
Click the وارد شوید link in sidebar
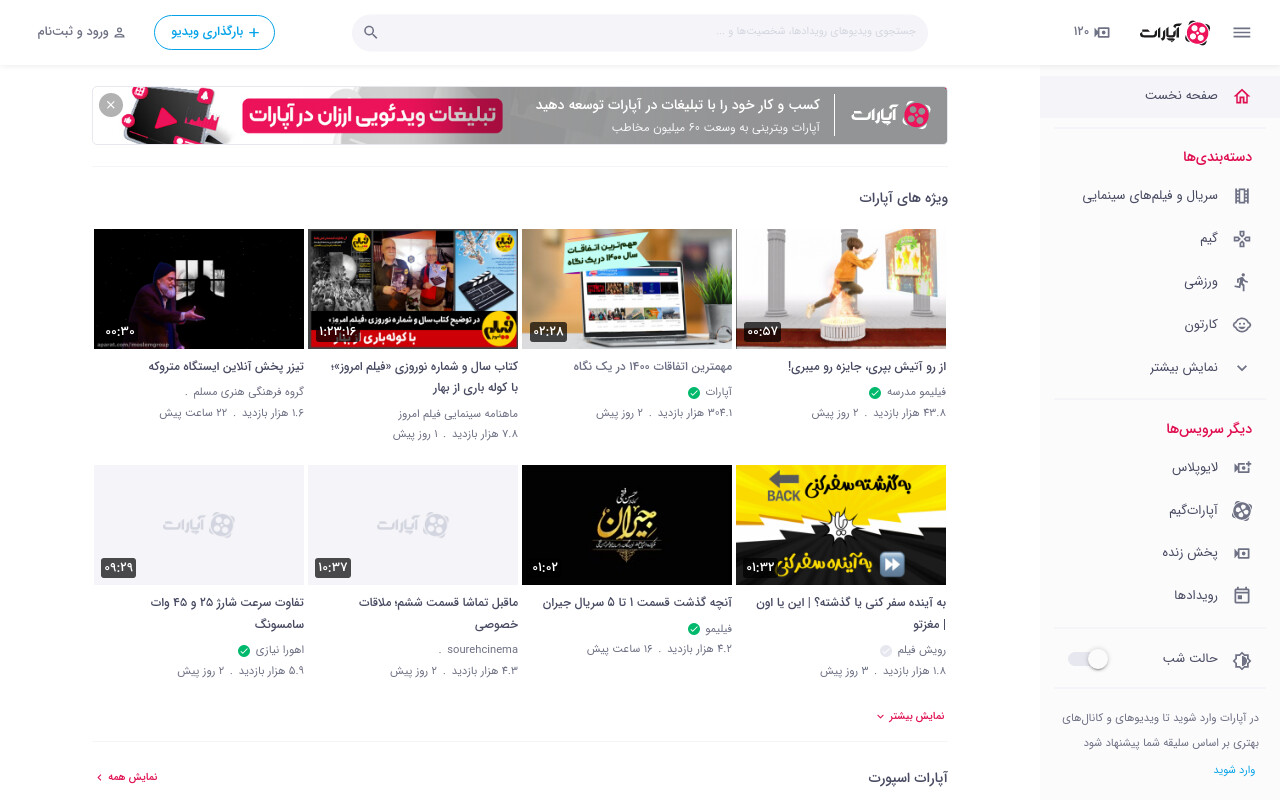(x=1234, y=770)
